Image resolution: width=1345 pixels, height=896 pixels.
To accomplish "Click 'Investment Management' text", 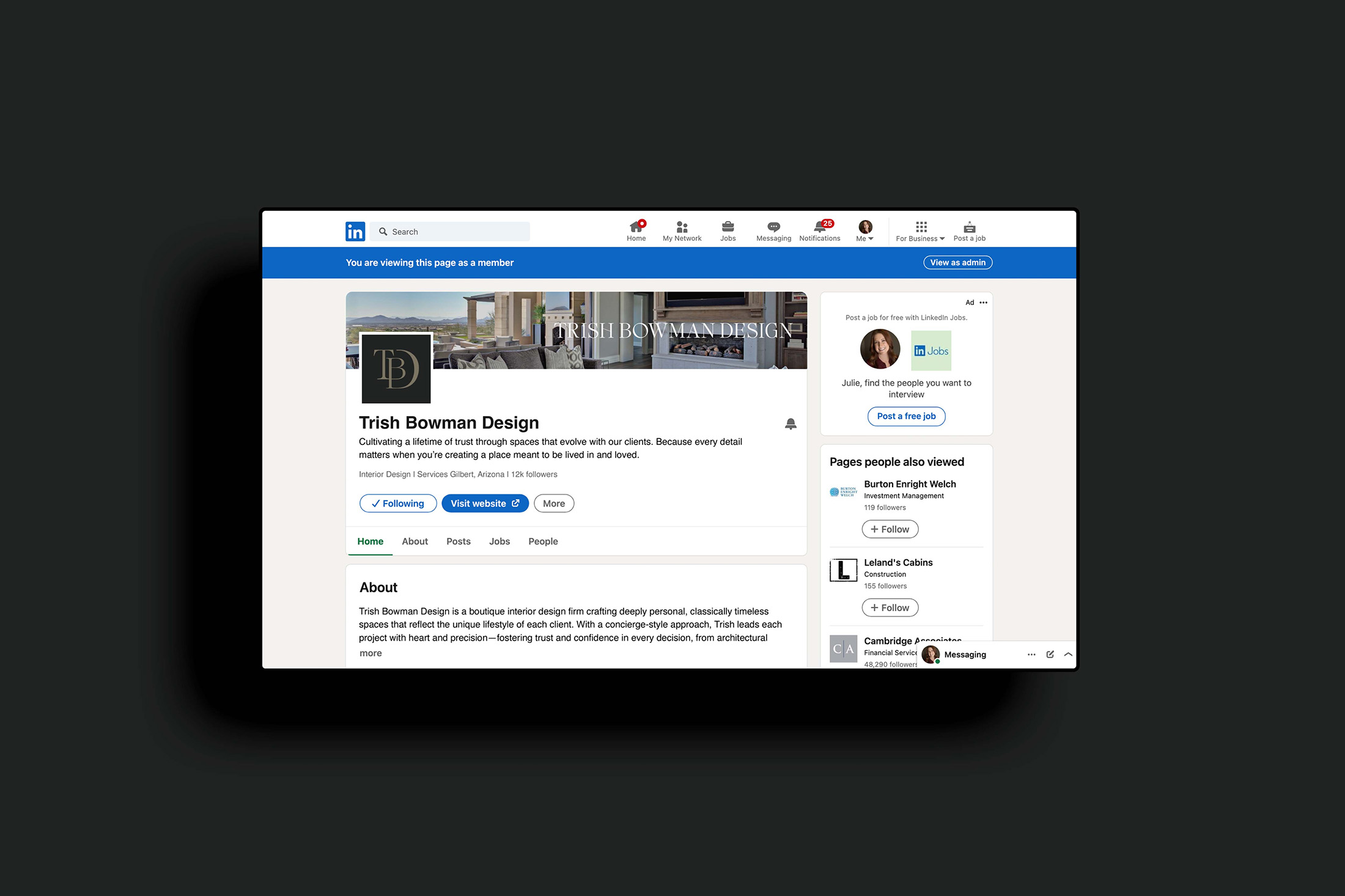I will (x=904, y=496).
